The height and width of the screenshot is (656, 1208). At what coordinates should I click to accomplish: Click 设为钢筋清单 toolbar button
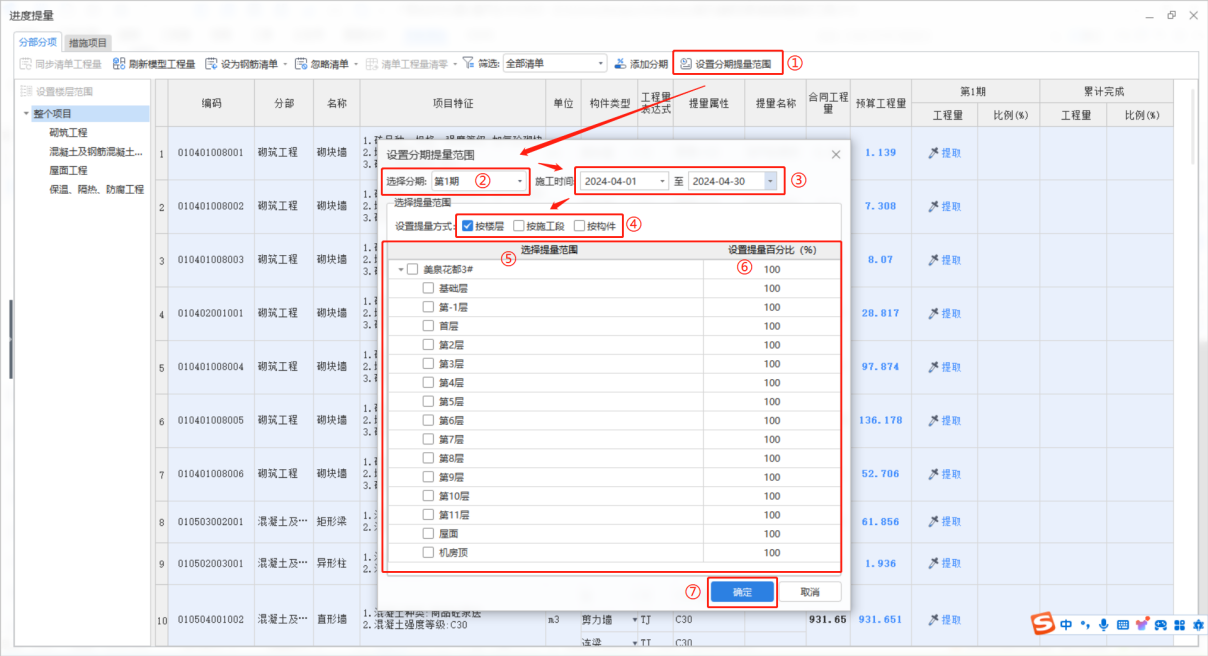pos(241,64)
